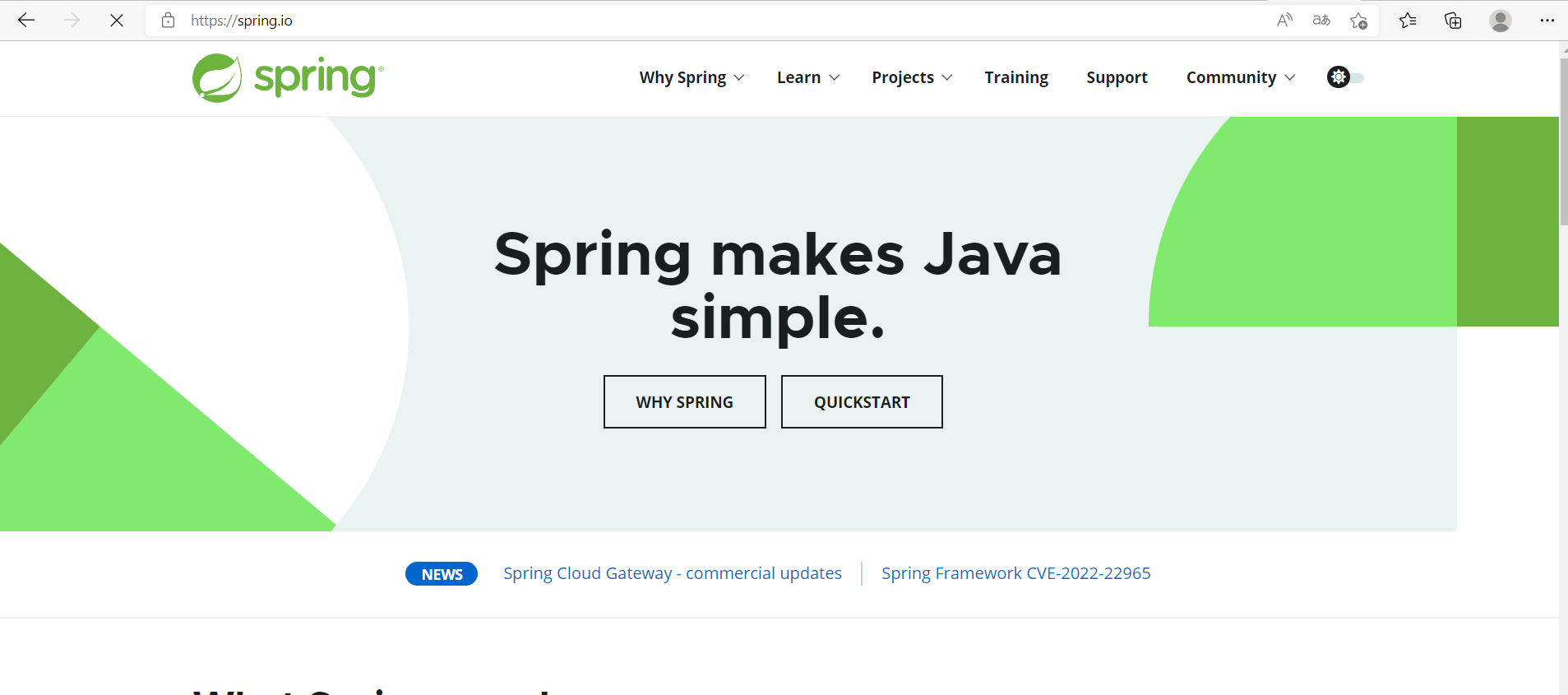The height and width of the screenshot is (695, 1568).
Task: Open the Support nav item
Action: (1117, 77)
